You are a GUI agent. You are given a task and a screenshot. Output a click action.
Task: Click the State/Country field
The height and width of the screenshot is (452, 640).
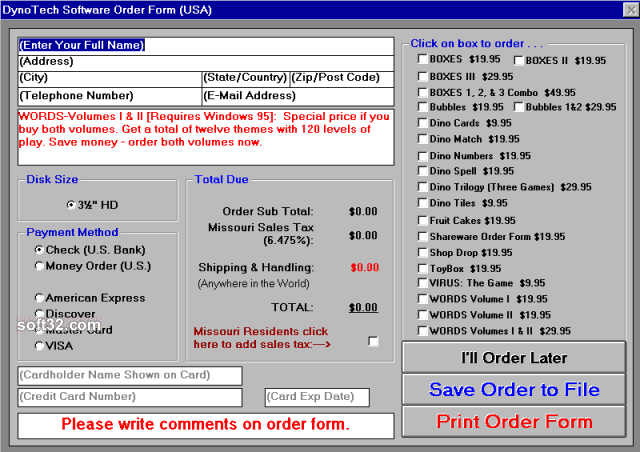point(246,78)
